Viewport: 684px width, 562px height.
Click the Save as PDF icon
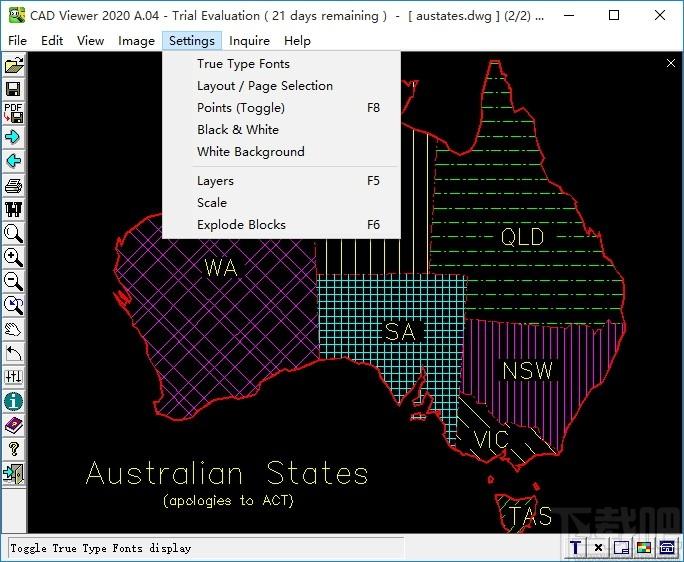point(14,113)
